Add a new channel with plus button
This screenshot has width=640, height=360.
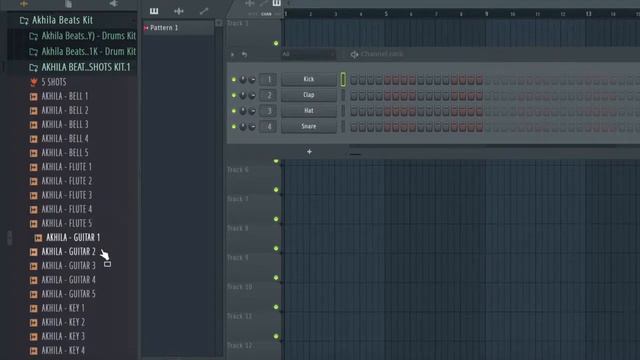click(x=309, y=152)
